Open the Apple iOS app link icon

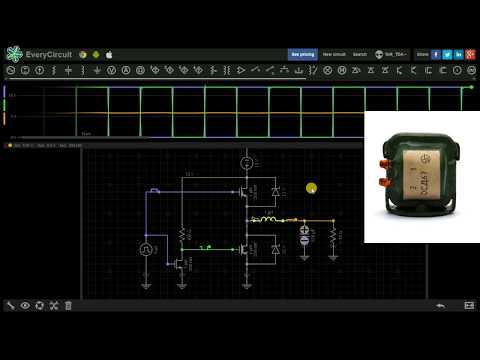pos(109,55)
